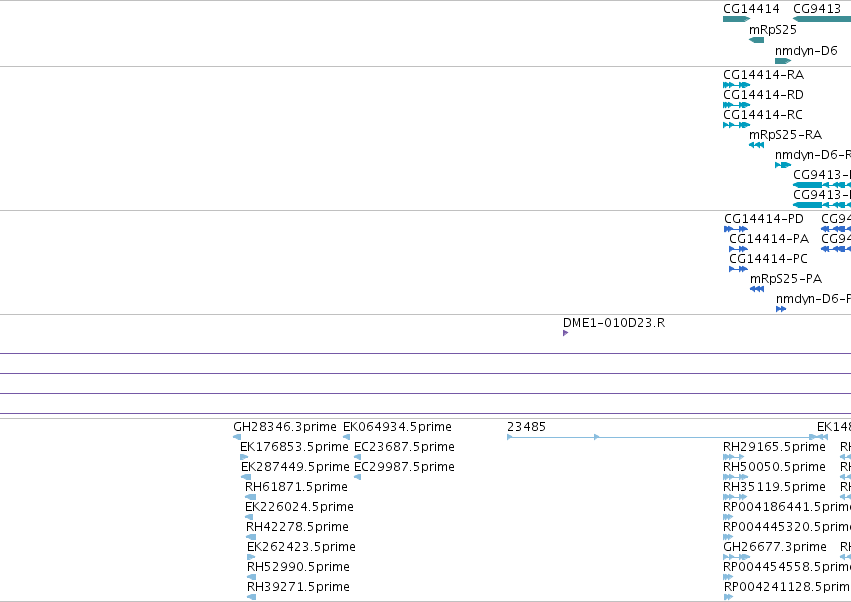851x602 pixels.
Task: Click the GH26677.3prime EST feature
Action: pos(736,557)
